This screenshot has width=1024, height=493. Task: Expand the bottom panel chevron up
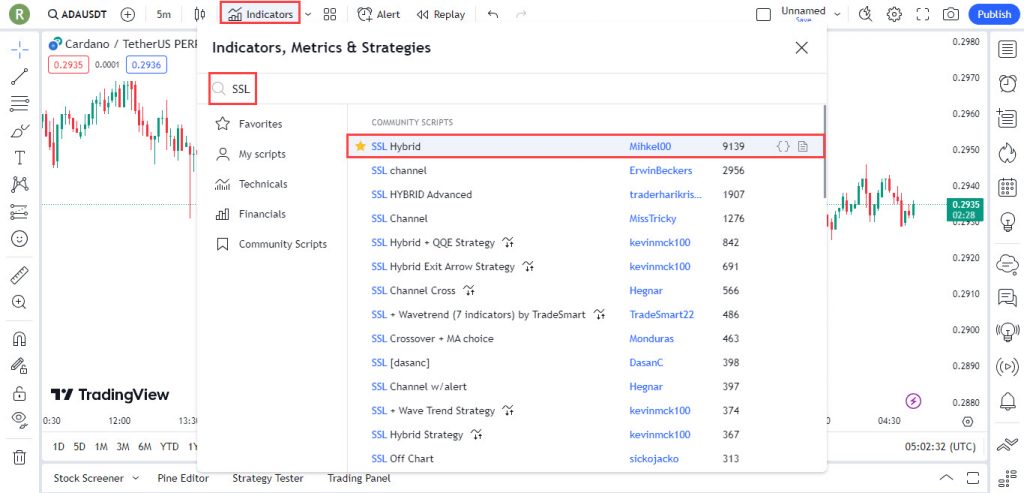tap(946, 477)
